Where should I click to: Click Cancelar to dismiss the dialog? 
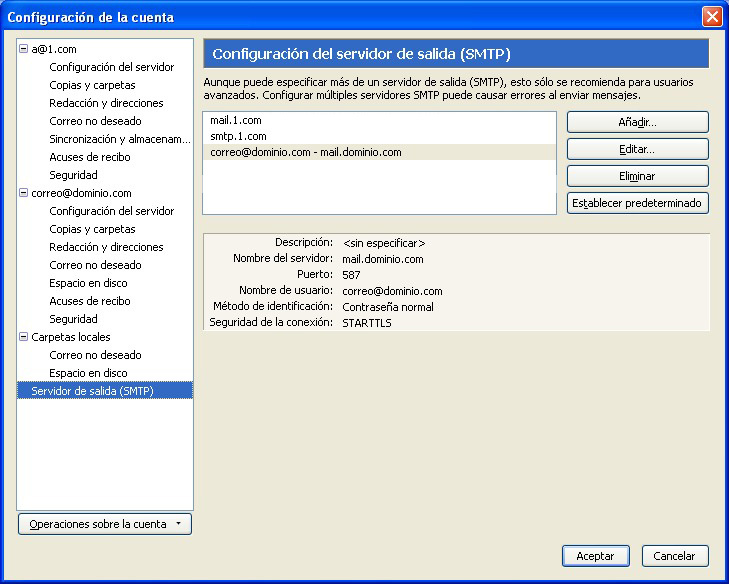pos(674,556)
